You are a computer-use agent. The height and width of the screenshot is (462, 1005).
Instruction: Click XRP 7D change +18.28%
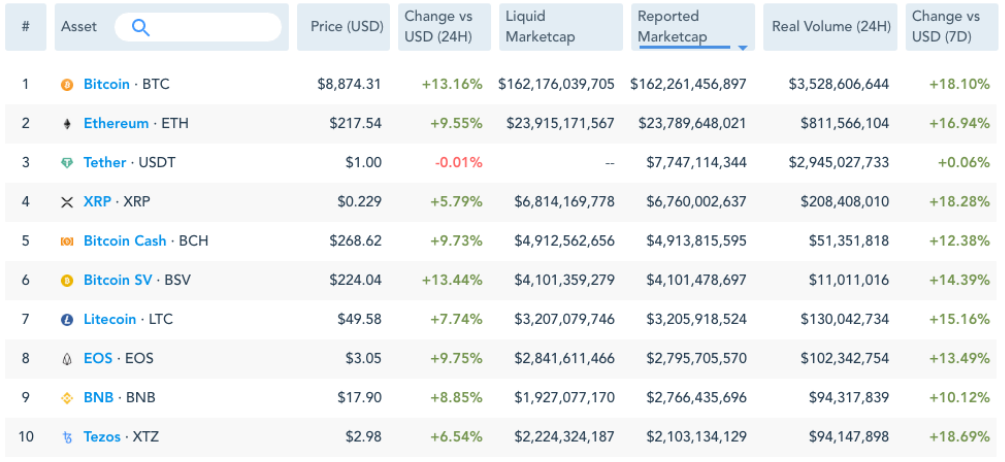959,201
